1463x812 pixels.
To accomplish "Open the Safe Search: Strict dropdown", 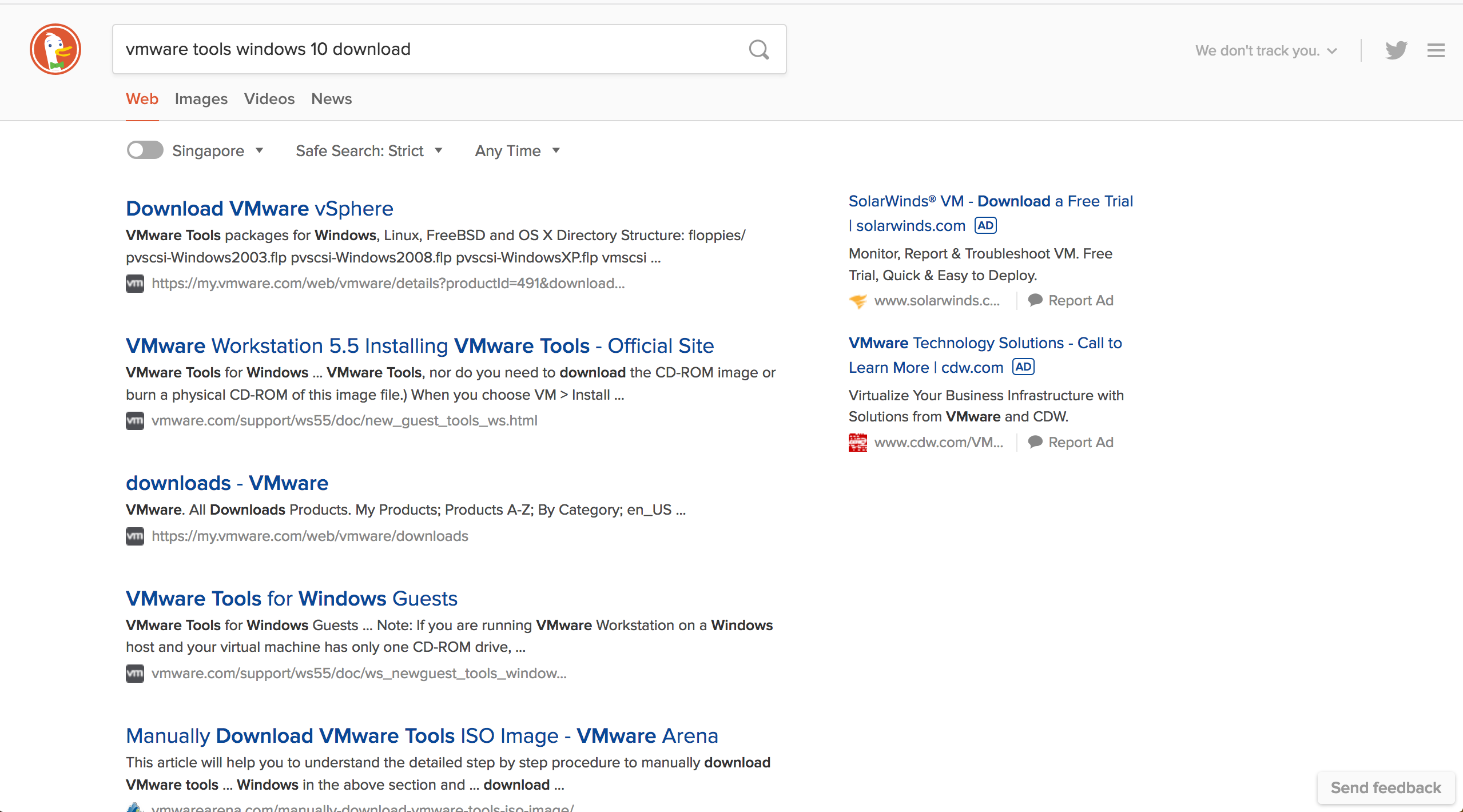I will 369,151.
